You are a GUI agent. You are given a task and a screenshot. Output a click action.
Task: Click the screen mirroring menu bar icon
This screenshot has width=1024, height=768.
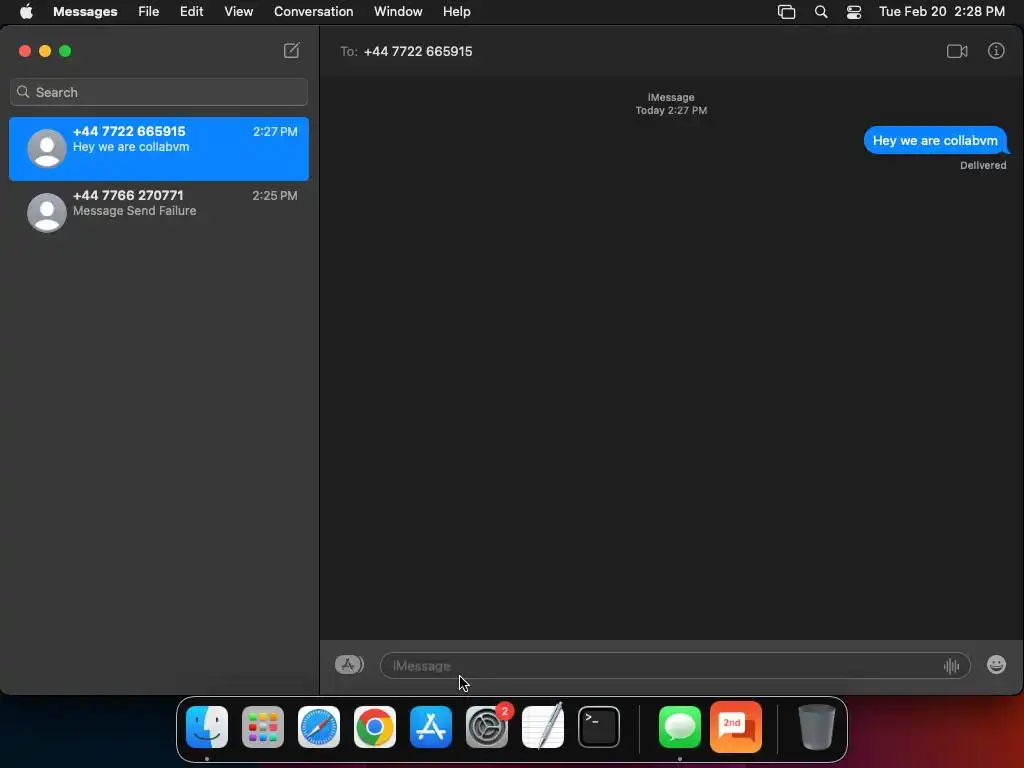(786, 12)
